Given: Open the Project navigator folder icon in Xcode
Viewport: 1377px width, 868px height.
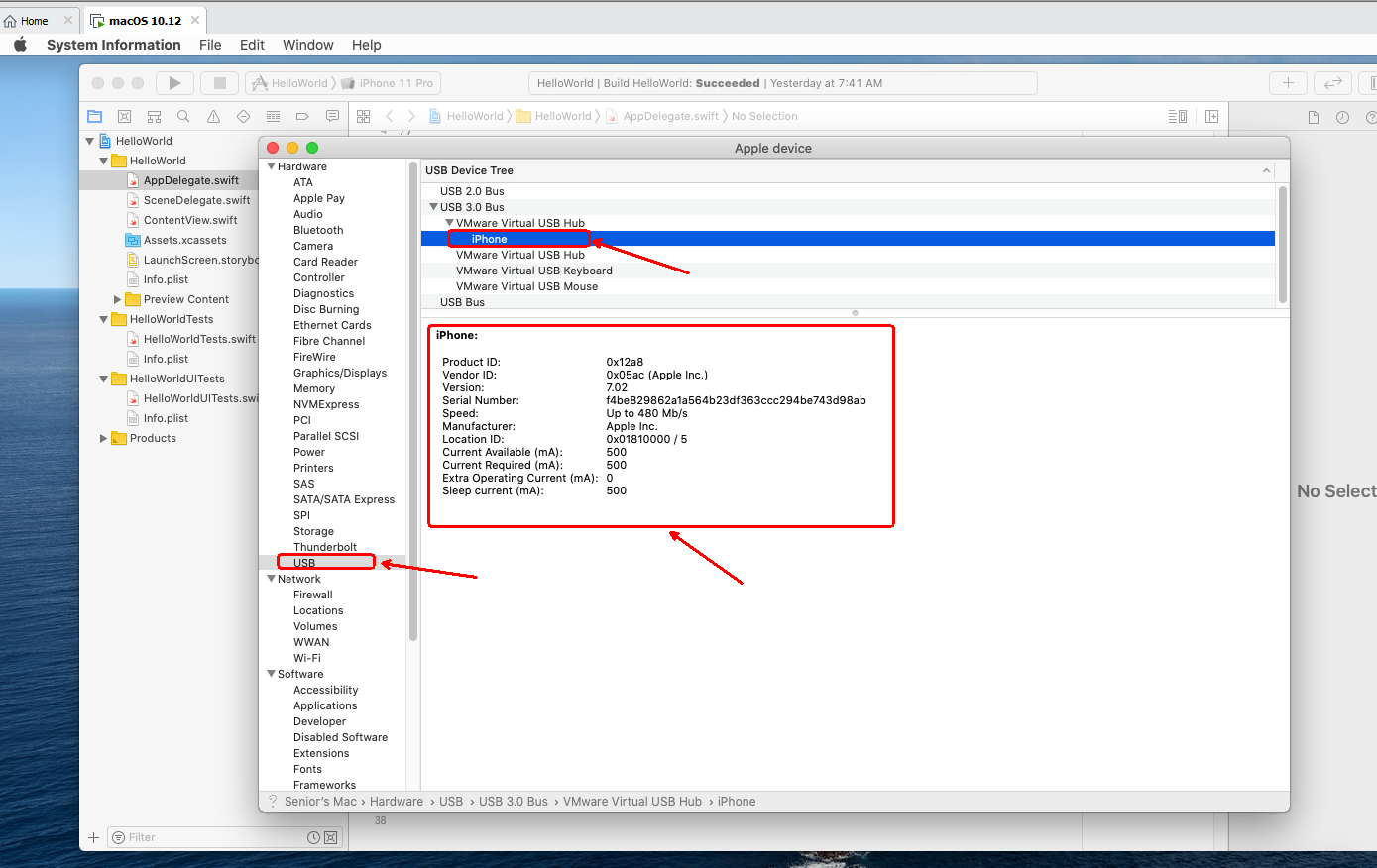Looking at the screenshot, I should pos(95,116).
